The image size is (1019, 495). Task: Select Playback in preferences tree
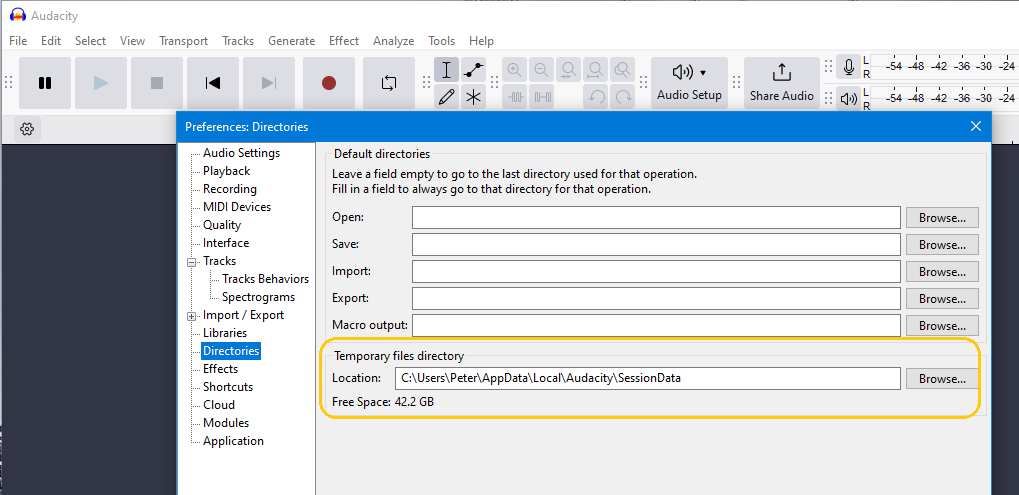click(226, 171)
